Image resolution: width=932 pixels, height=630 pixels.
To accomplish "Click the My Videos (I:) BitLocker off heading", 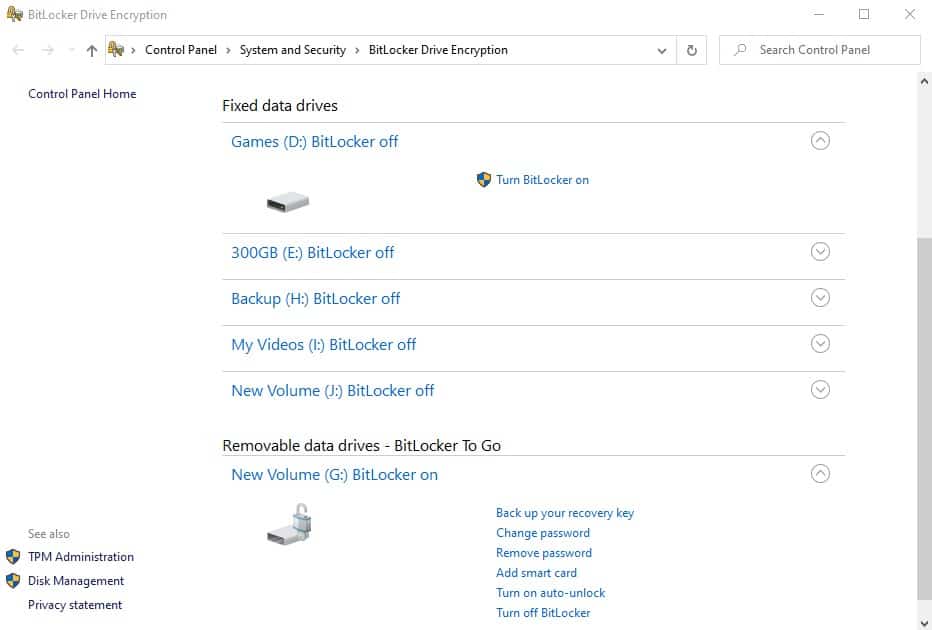I will [323, 345].
